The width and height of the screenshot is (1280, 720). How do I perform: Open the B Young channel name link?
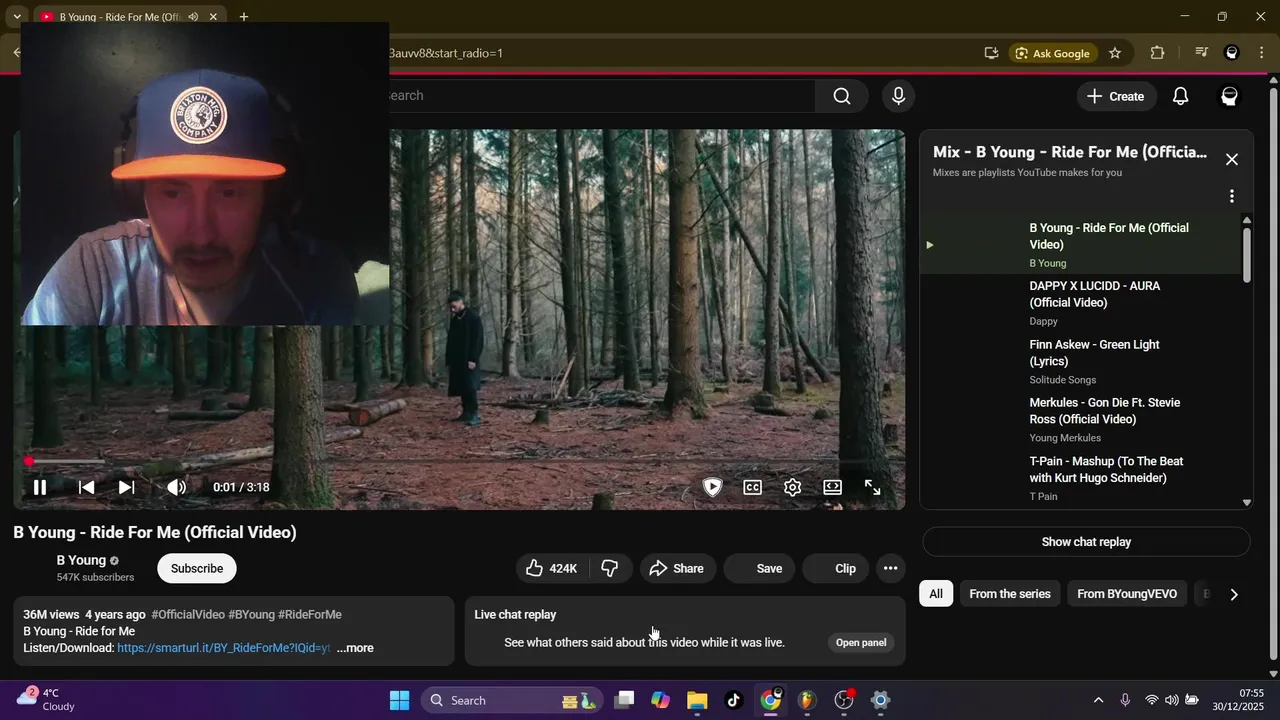[81, 560]
